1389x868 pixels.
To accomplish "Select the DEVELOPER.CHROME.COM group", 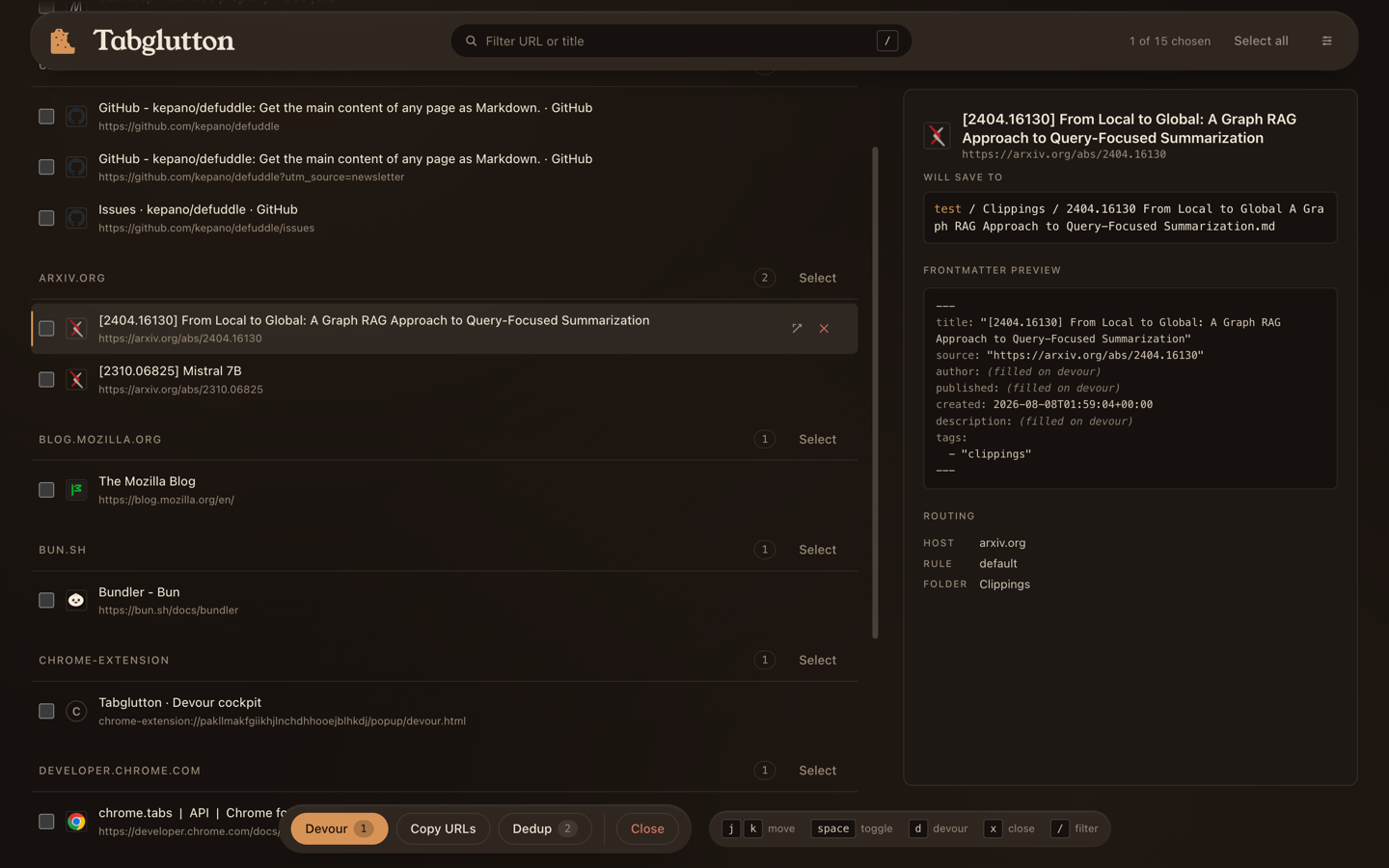I will (817, 771).
